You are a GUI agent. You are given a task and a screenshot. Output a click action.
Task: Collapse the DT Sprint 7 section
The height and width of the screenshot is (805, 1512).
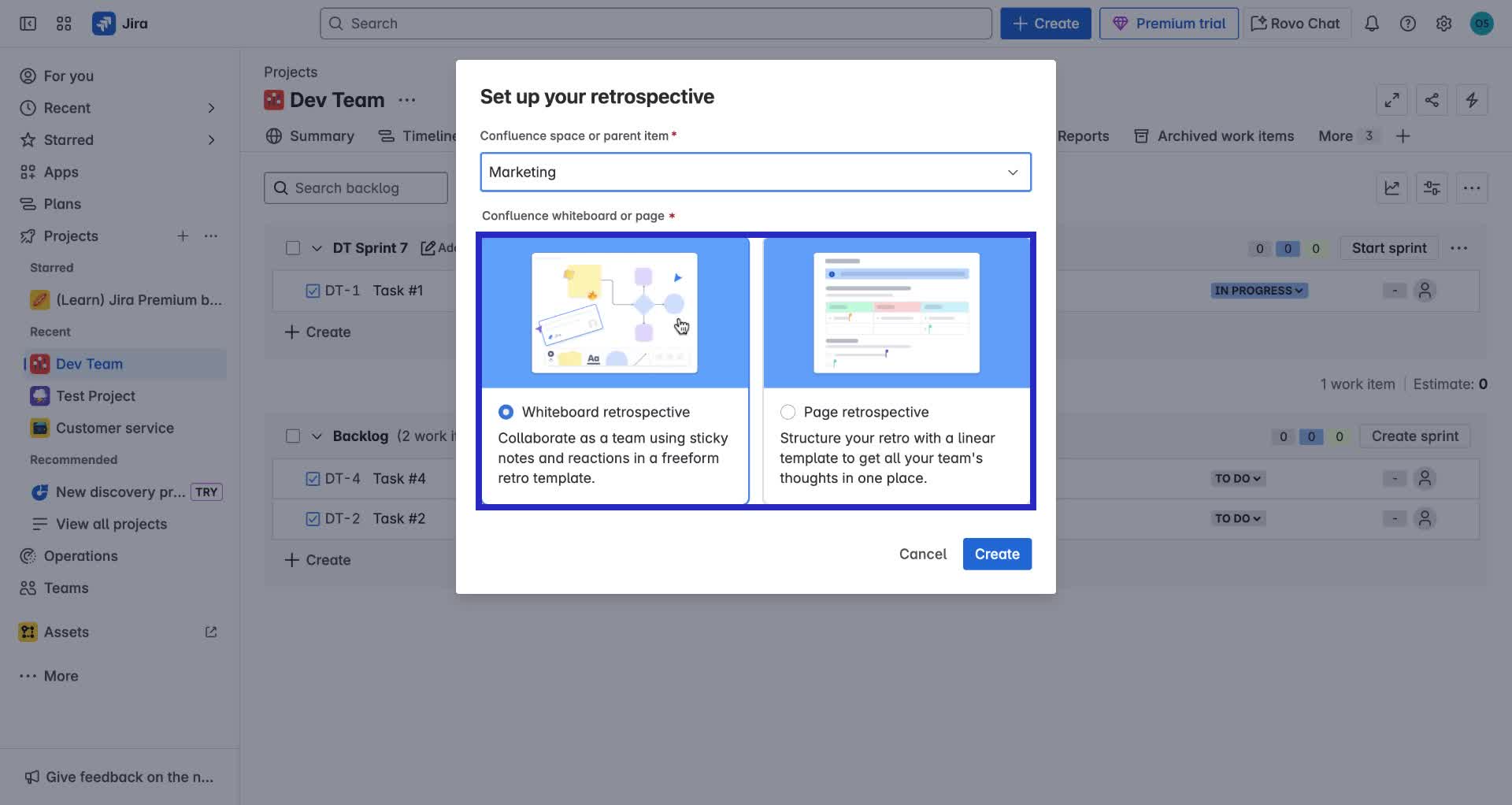[317, 247]
